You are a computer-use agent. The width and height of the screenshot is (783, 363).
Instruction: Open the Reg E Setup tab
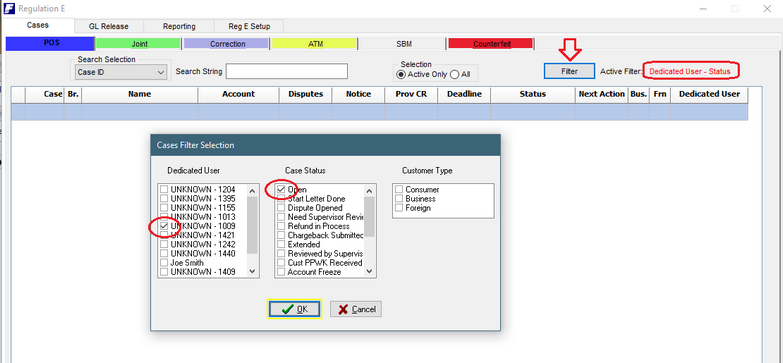(x=249, y=26)
